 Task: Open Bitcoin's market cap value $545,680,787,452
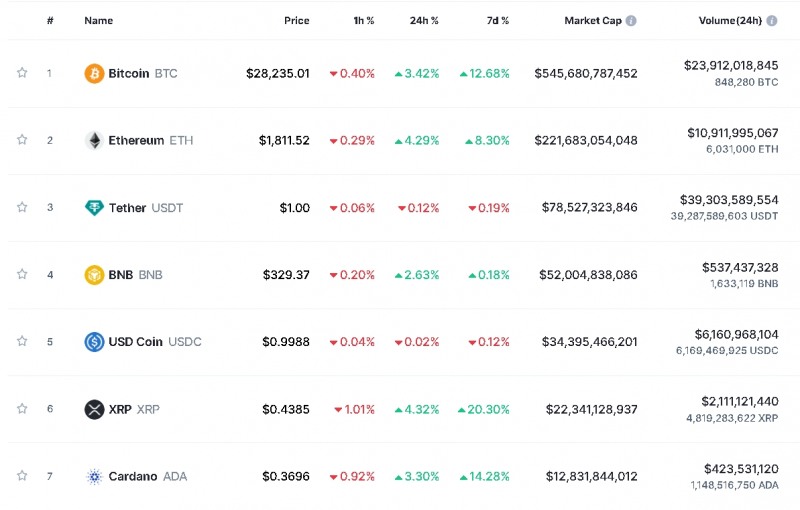(585, 73)
